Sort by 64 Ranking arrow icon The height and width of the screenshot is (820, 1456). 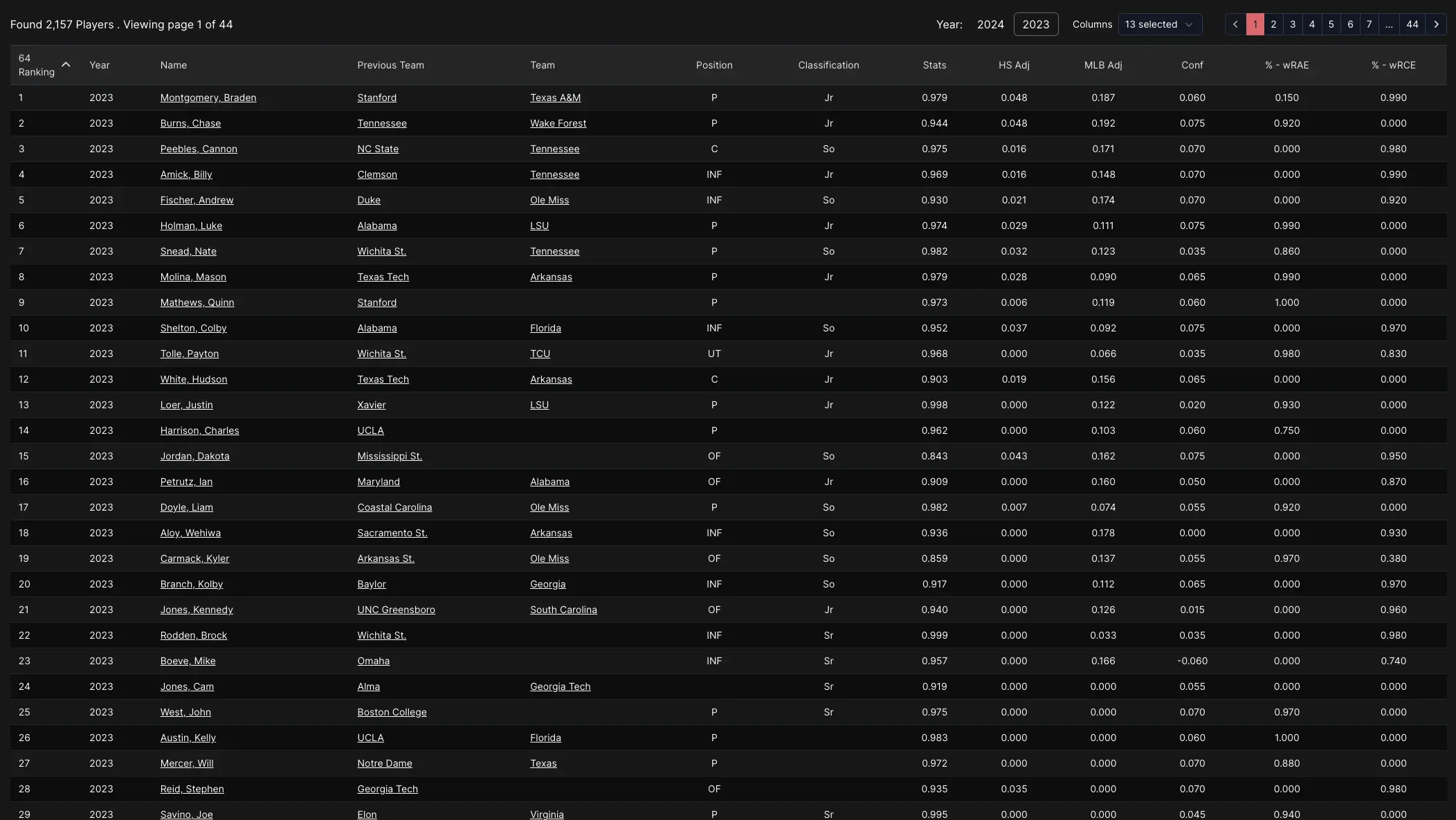click(x=66, y=64)
